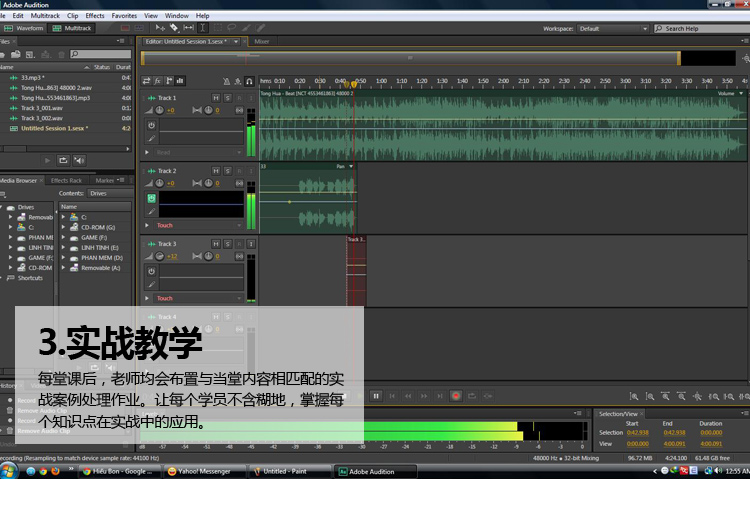Expand Track 1 automation lanes arrow
The image size is (750, 509).
tap(147, 152)
